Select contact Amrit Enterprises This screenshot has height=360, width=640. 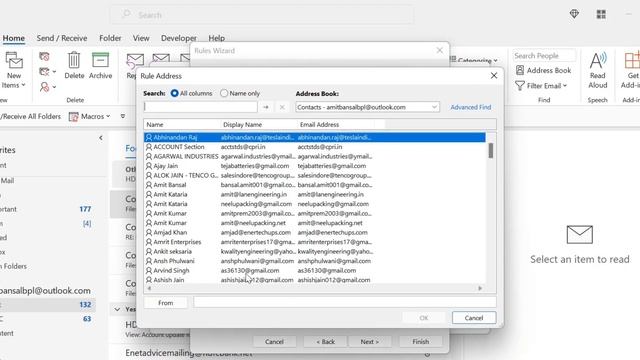[x=315, y=242]
